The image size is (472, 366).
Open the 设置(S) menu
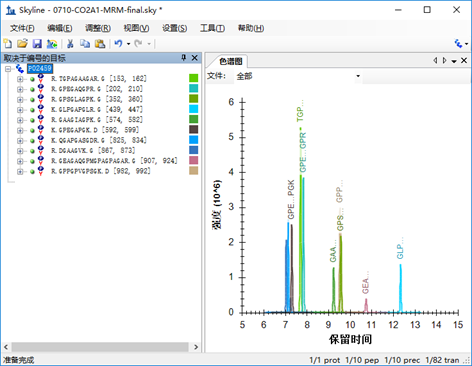click(x=174, y=28)
